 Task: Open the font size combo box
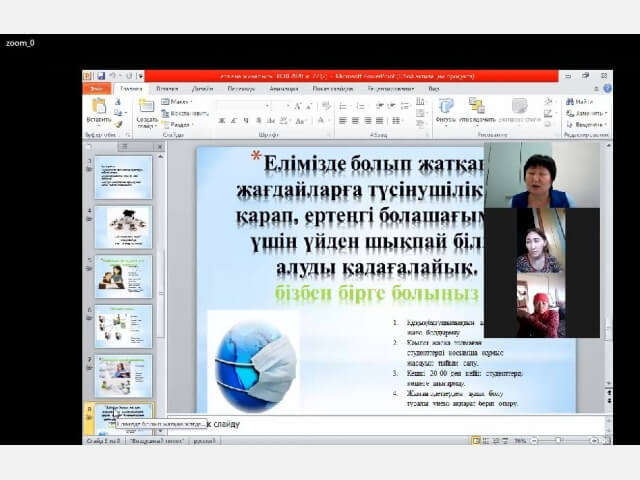[x=281, y=106]
